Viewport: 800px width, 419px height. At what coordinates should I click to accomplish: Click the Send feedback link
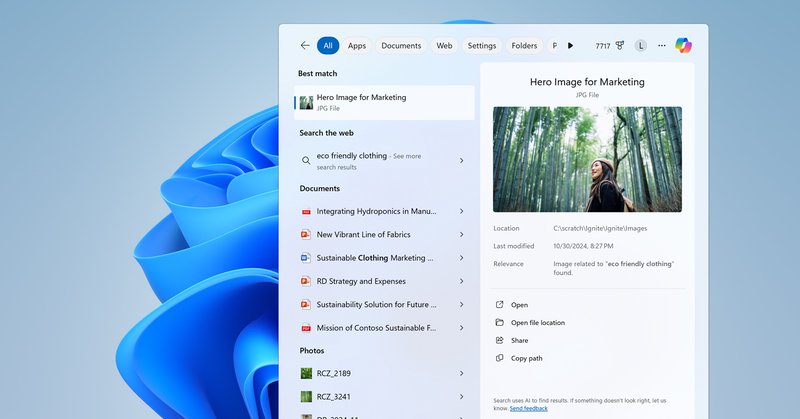529,408
